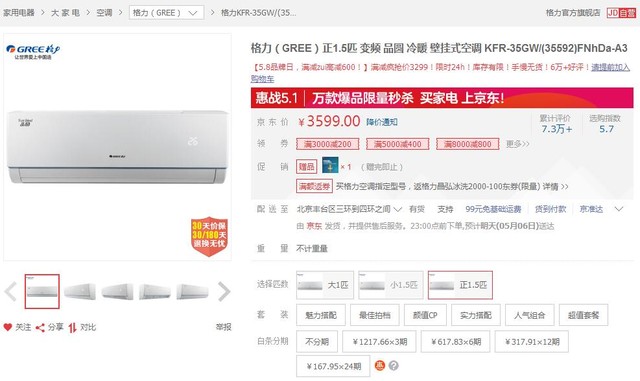Open the 格力（GREE）brand dropdown
Viewport: 640px width, 381px height.
166,13
